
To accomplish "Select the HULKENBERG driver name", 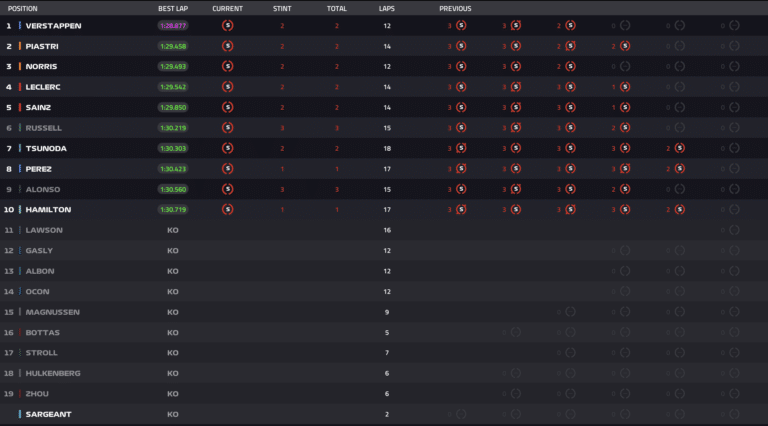I will (x=53, y=374).
